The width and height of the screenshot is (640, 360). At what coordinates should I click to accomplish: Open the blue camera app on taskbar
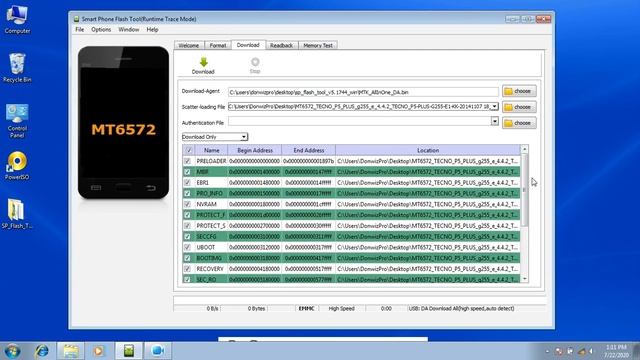pos(158,351)
